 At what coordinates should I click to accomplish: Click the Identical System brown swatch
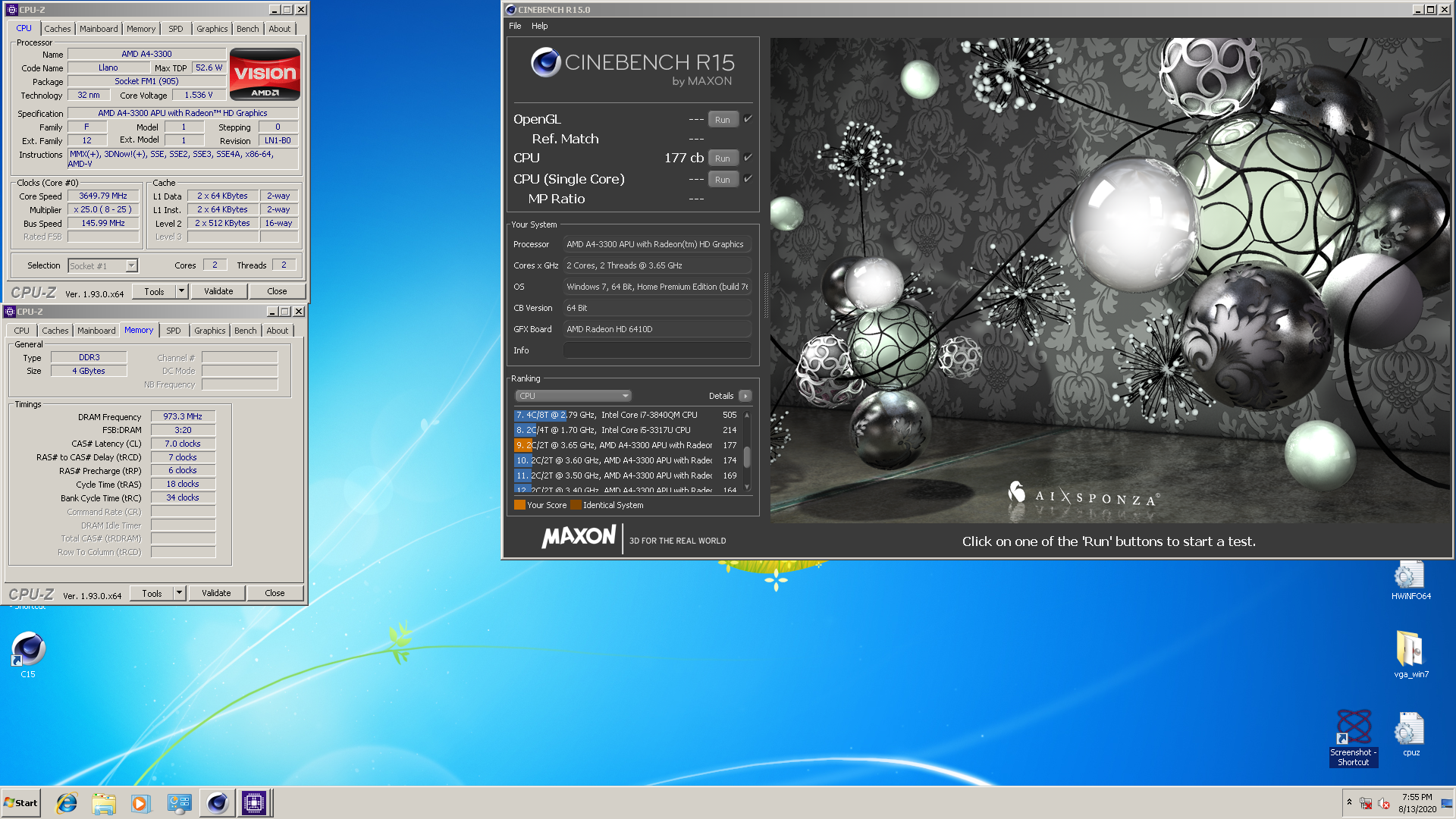pos(576,505)
